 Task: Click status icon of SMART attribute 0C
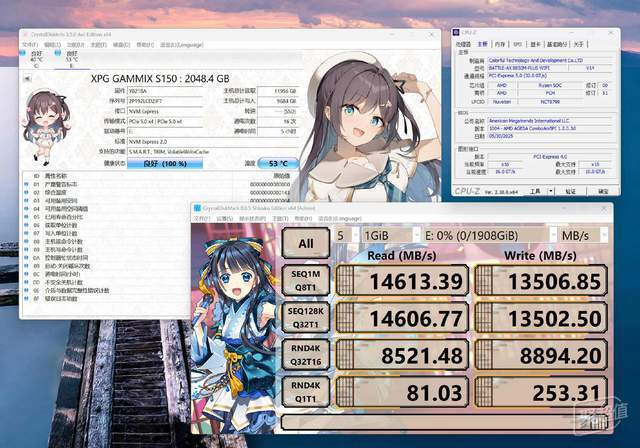27,274
